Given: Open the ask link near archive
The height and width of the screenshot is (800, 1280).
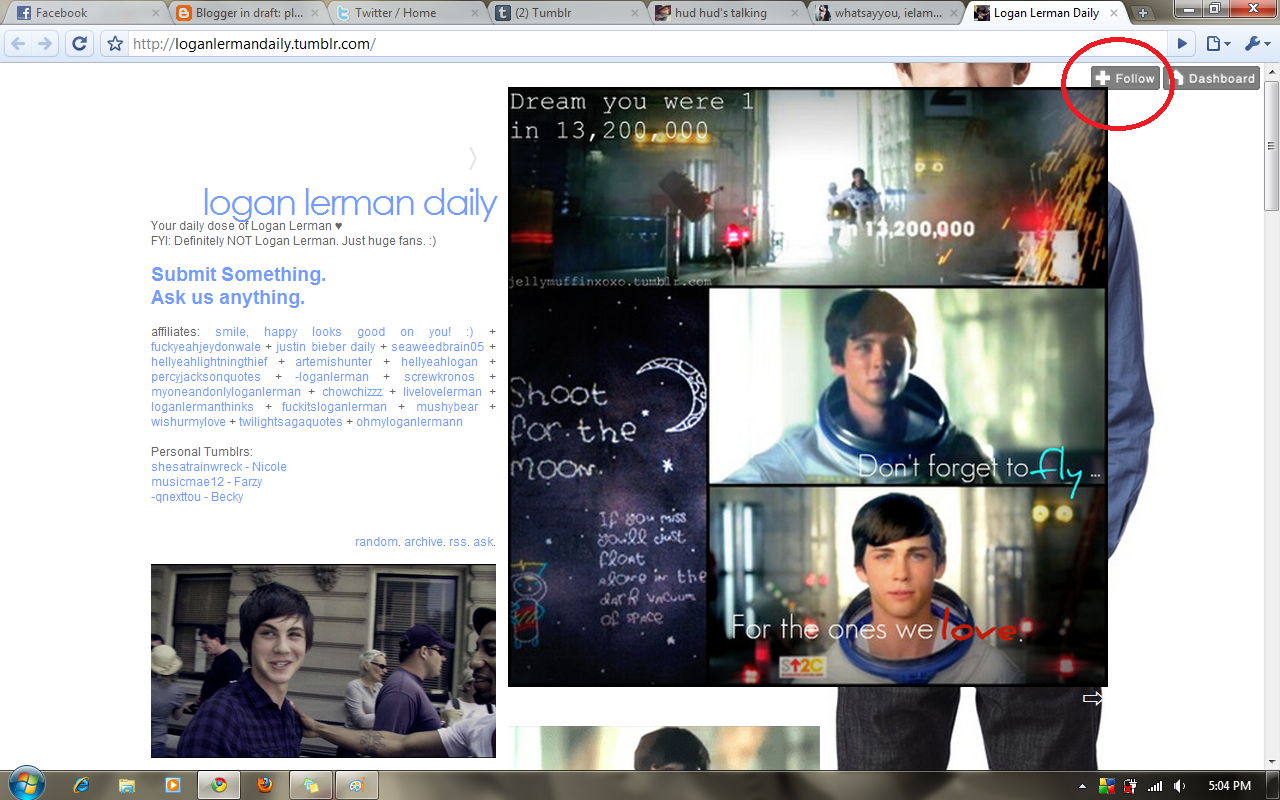Looking at the screenshot, I should [484, 542].
